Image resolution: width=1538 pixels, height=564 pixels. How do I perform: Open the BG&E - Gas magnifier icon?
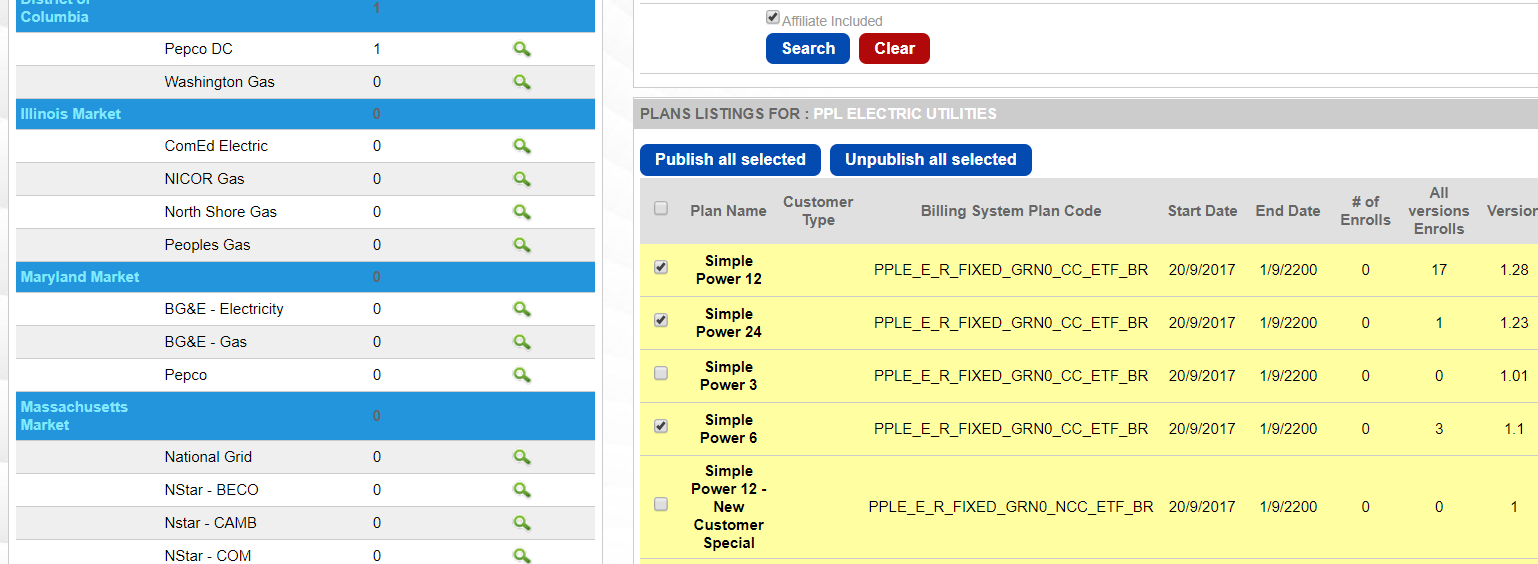pos(521,342)
